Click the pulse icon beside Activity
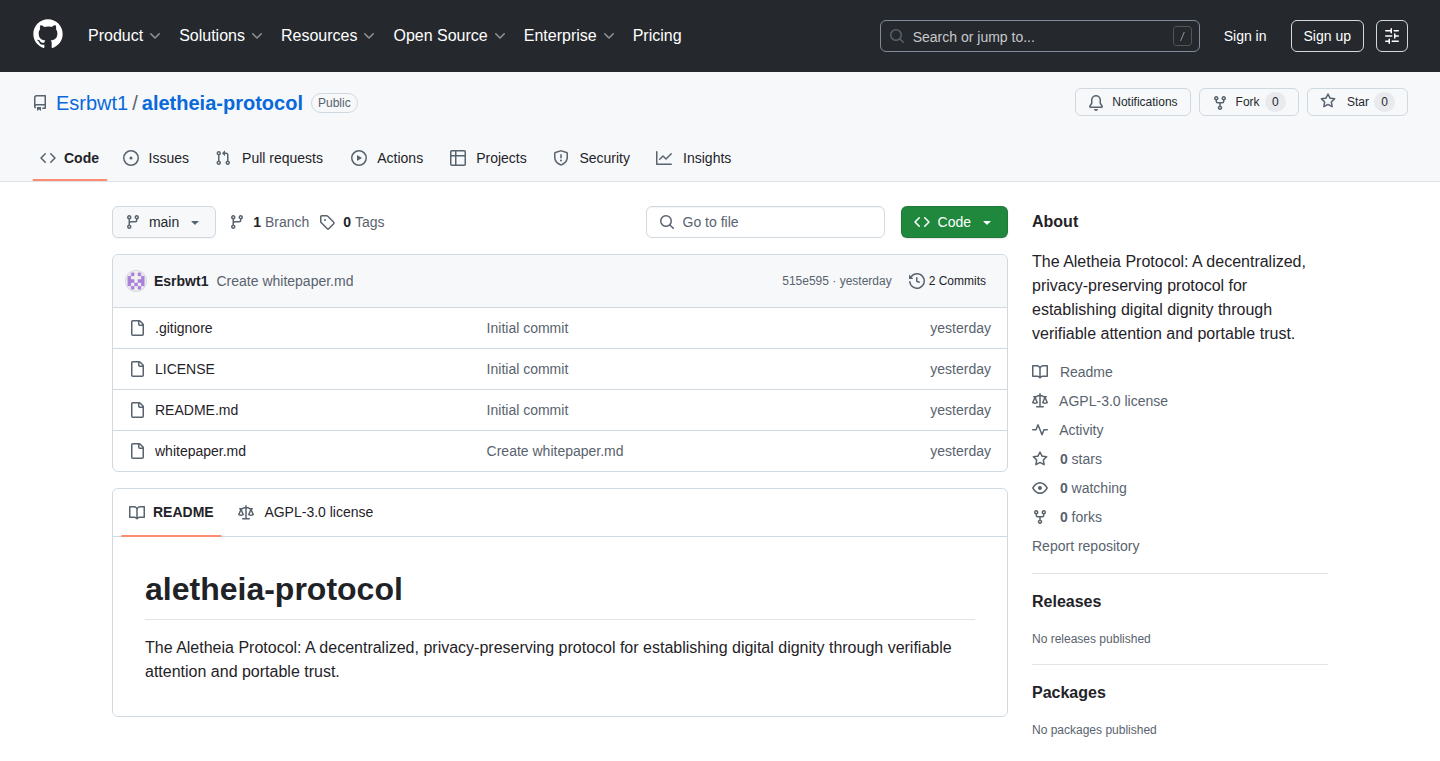The width and height of the screenshot is (1440, 761). [1040, 430]
